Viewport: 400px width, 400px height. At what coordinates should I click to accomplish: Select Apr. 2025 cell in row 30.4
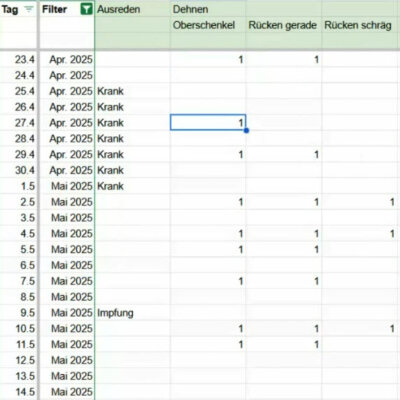point(67,170)
